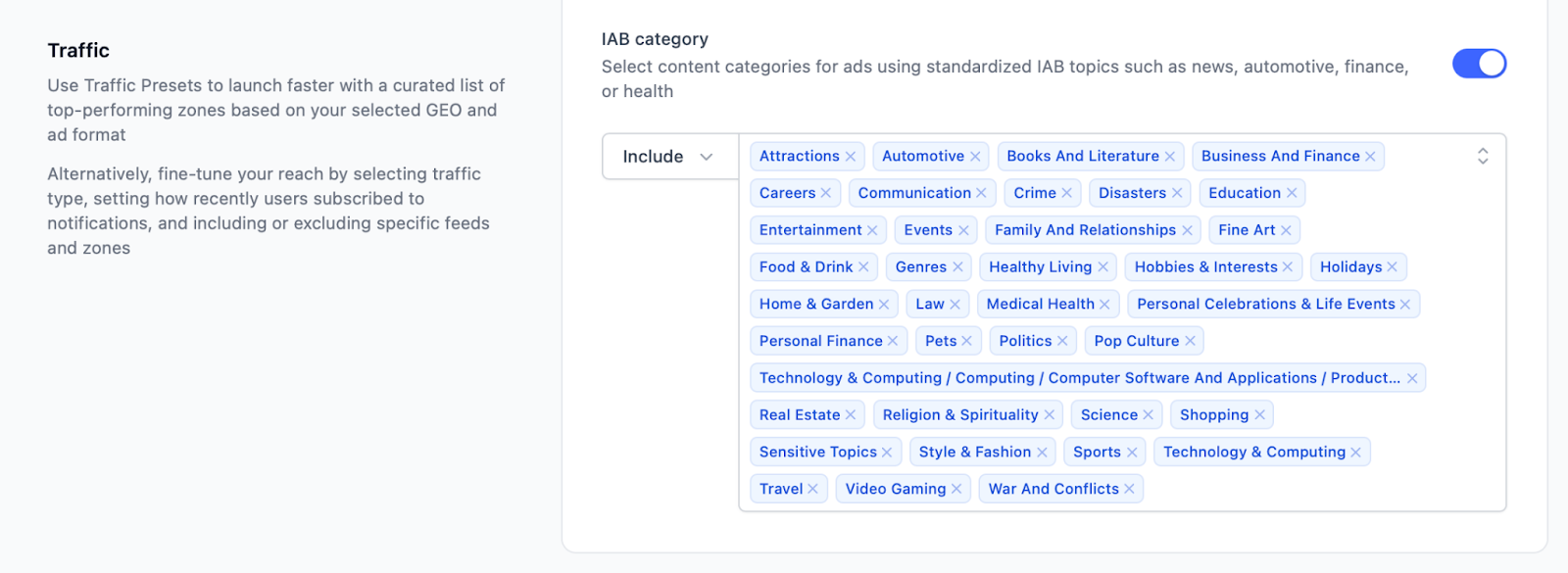Select the Pop Culture tag

click(1136, 341)
